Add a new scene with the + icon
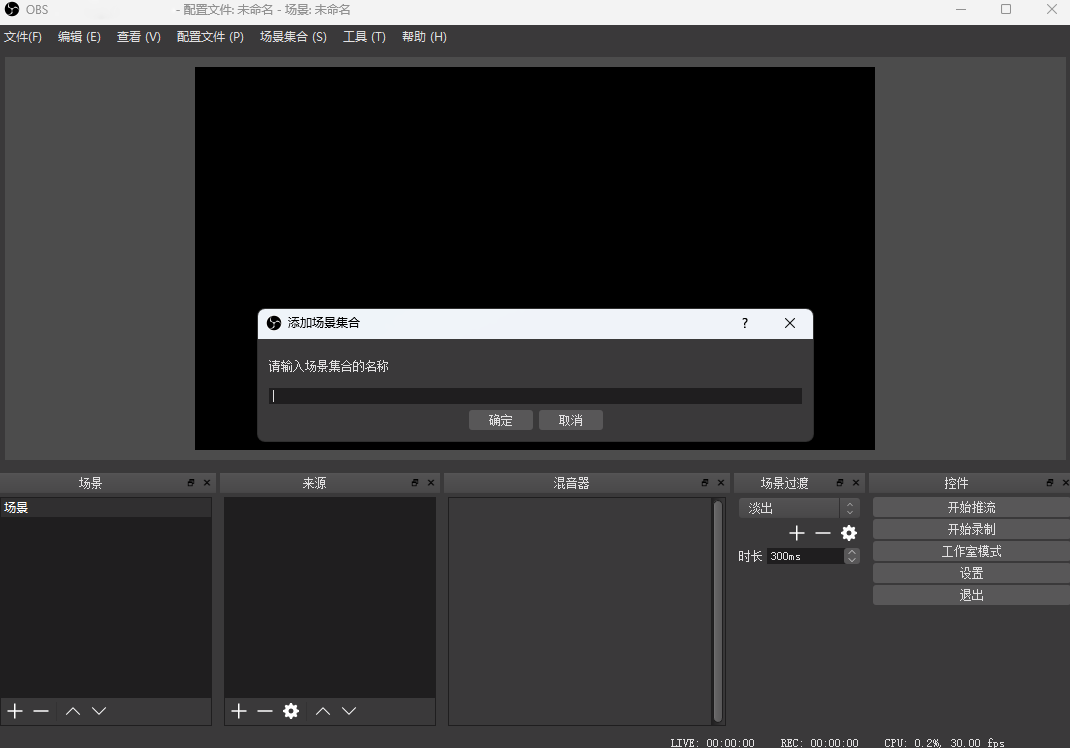This screenshot has width=1070, height=748. pyautogui.click(x=14, y=710)
